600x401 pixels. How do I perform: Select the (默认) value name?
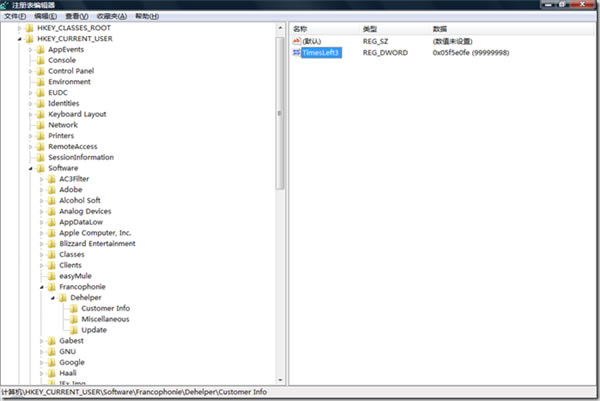(x=311, y=41)
